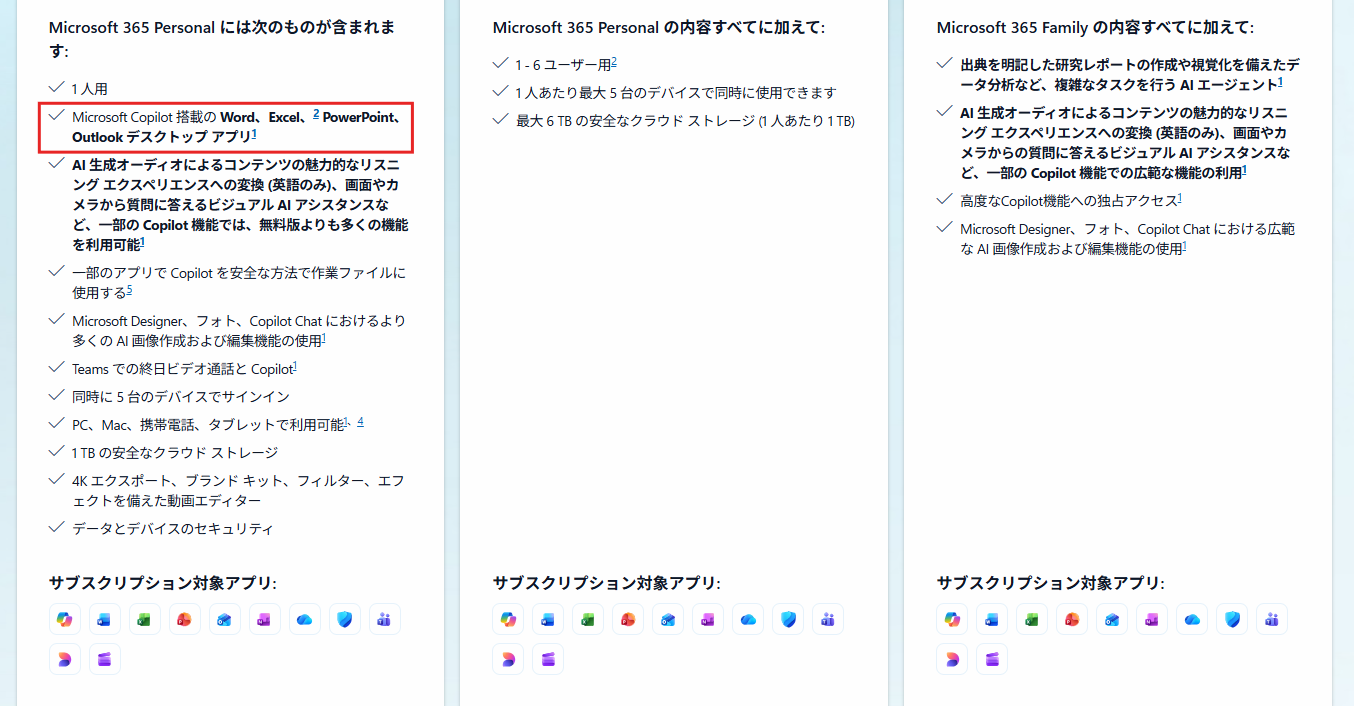
Task: Open footnote 2 after "Excel、"
Action: [x=316, y=114]
